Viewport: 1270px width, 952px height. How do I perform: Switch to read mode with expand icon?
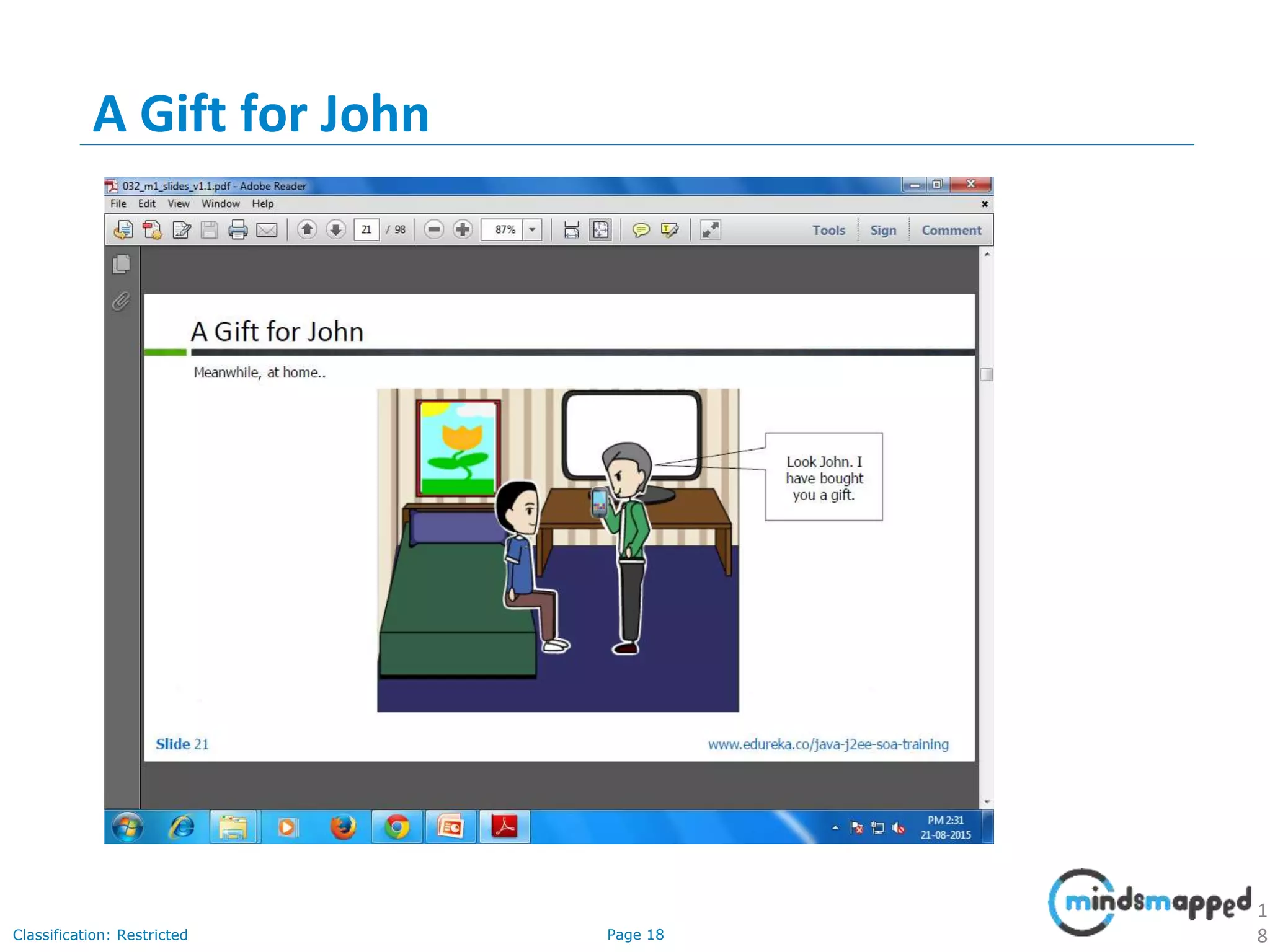(711, 230)
